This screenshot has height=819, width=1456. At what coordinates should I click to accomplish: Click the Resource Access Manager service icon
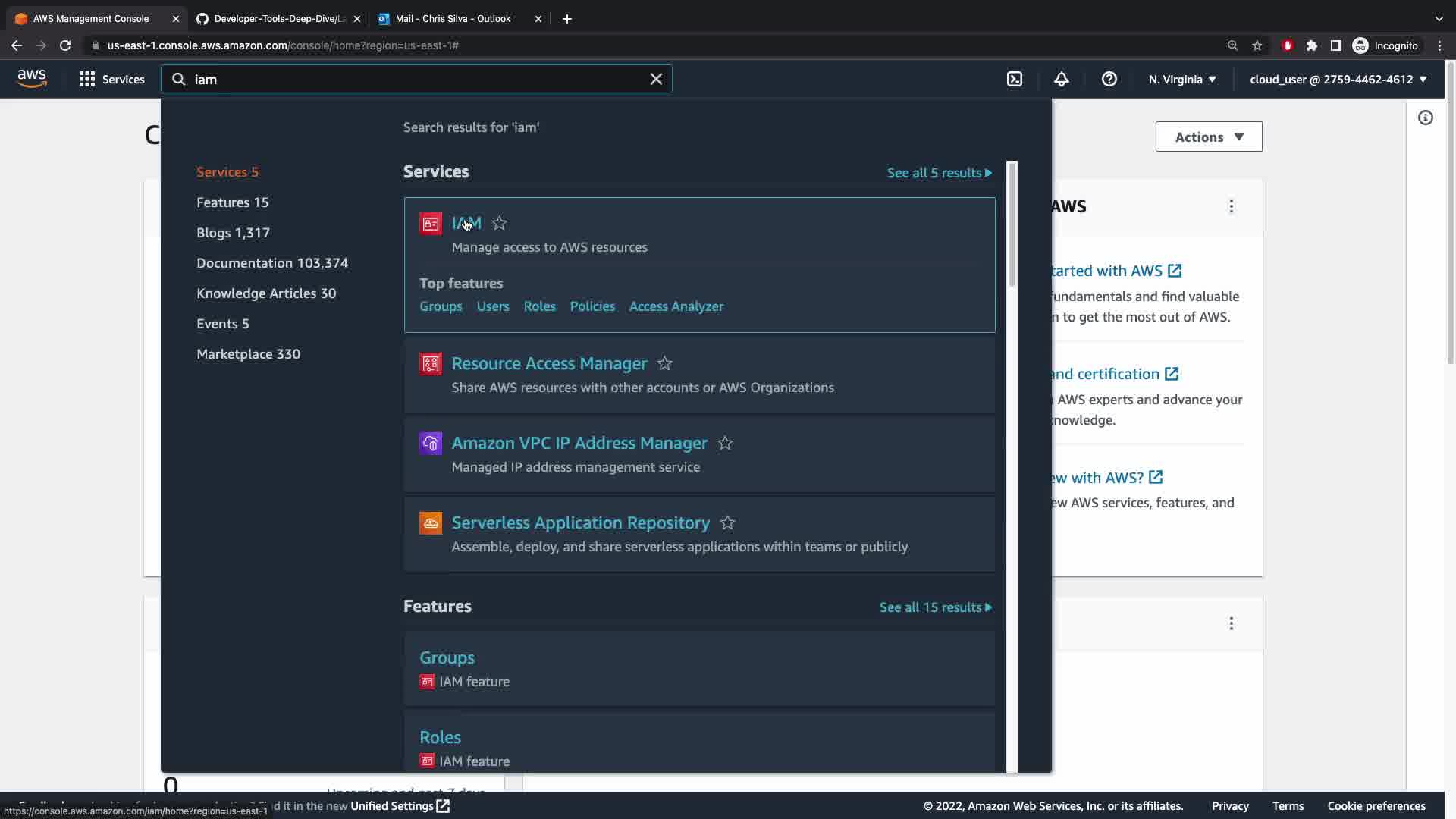(431, 364)
